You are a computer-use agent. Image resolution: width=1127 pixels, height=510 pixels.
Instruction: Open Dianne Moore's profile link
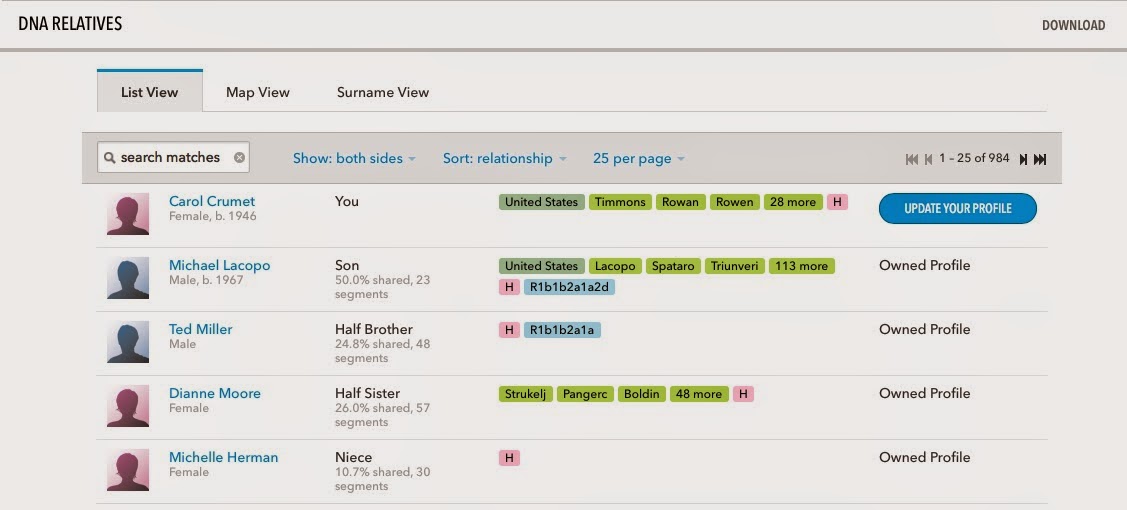click(x=214, y=393)
